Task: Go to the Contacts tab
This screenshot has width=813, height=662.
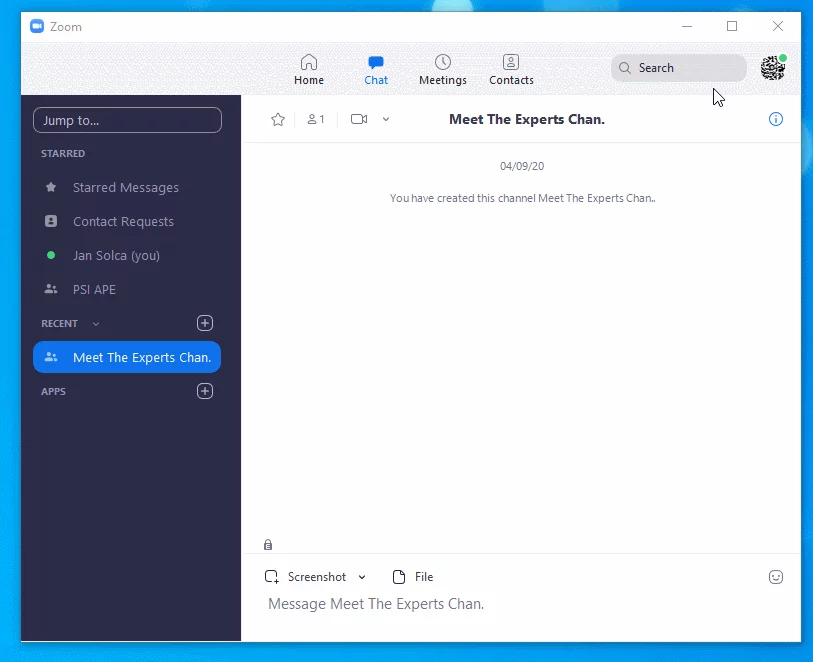Action: (x=511, y=69)
